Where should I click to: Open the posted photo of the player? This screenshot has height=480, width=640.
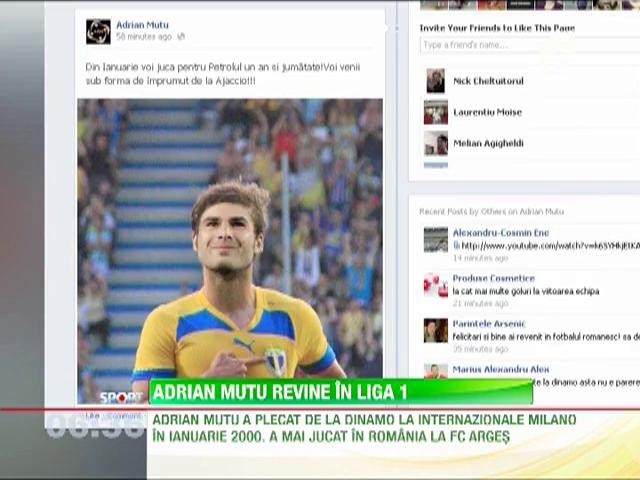coord(230,251)
